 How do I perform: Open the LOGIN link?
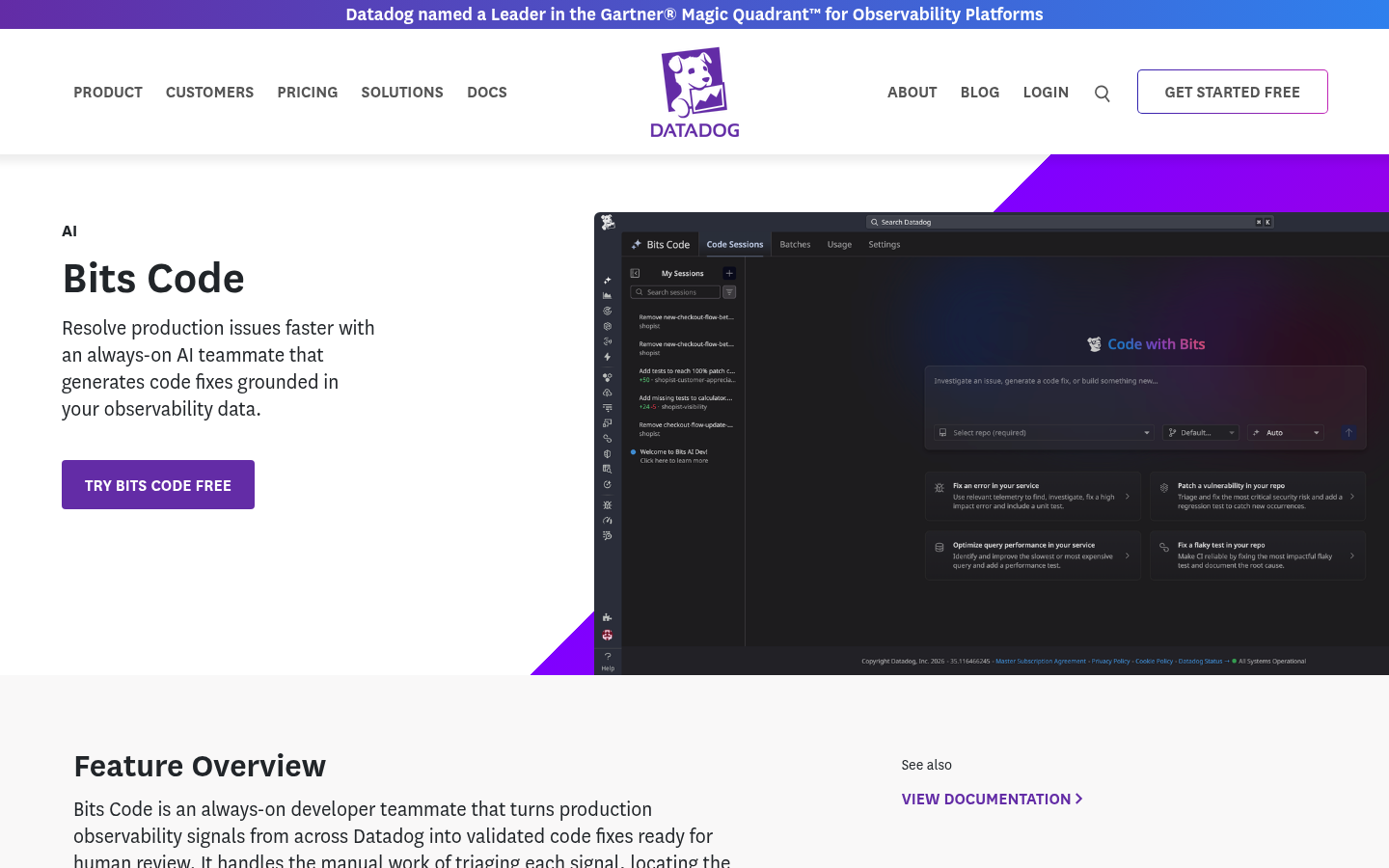tap(1046, 93)
